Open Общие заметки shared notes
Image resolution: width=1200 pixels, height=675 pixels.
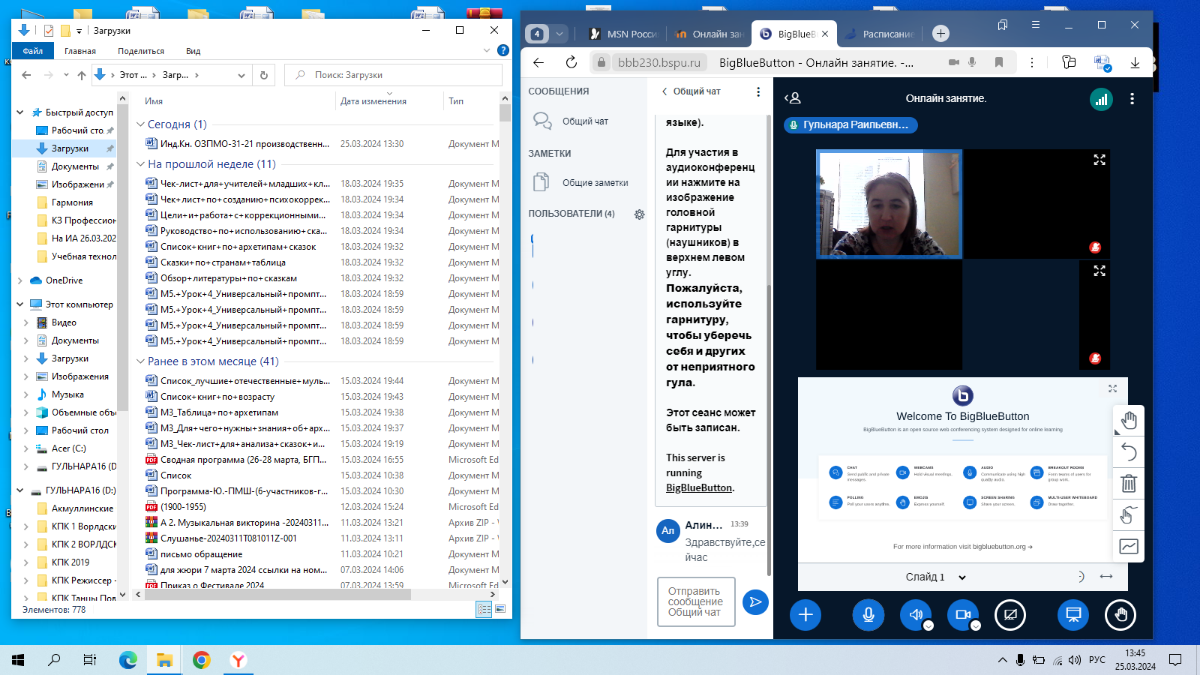pos(594,183)
